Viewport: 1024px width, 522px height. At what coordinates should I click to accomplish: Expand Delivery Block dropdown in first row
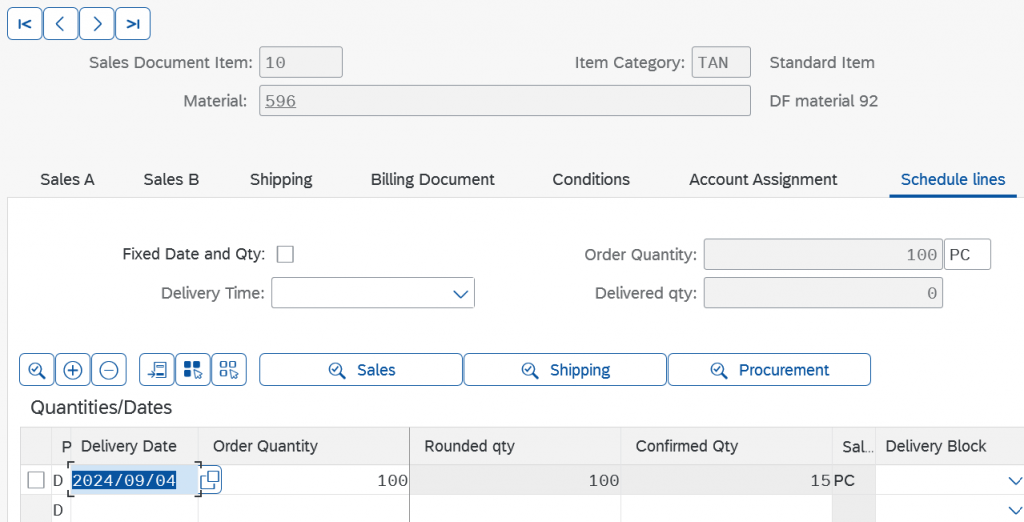click(1014, 481)
